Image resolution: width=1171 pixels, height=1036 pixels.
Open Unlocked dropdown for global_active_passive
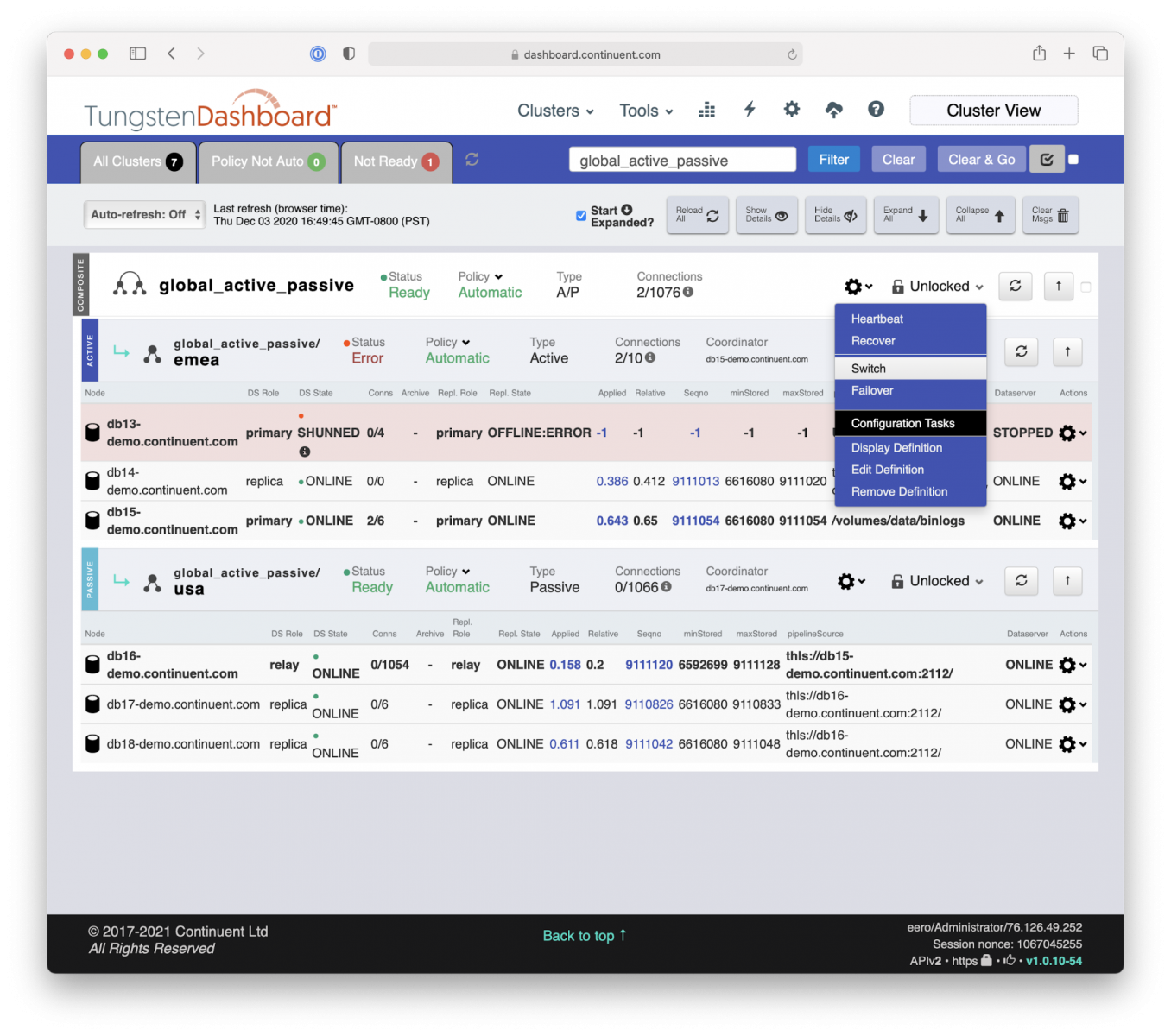click(938, 287)
